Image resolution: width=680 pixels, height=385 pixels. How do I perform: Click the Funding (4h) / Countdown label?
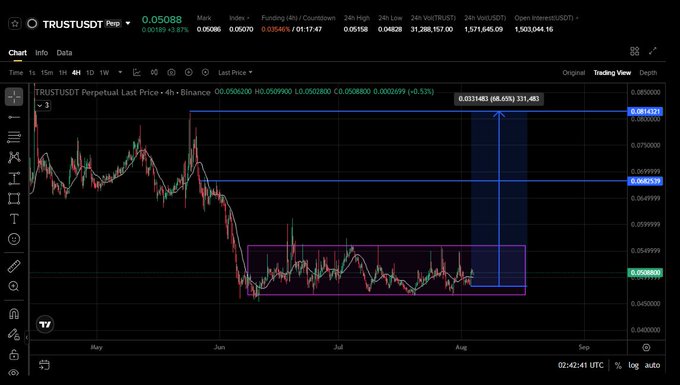[298, 18]
